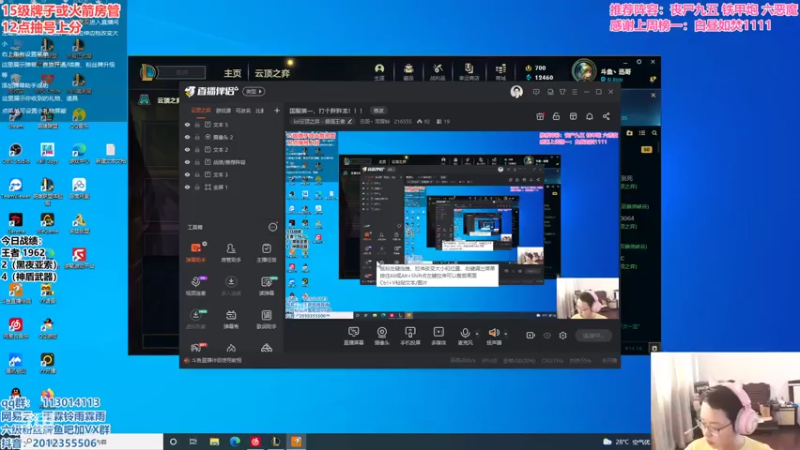800x450 pixels.
Task: Open the mode switch pill next to the logo
Action: click(x=254, y=92)
